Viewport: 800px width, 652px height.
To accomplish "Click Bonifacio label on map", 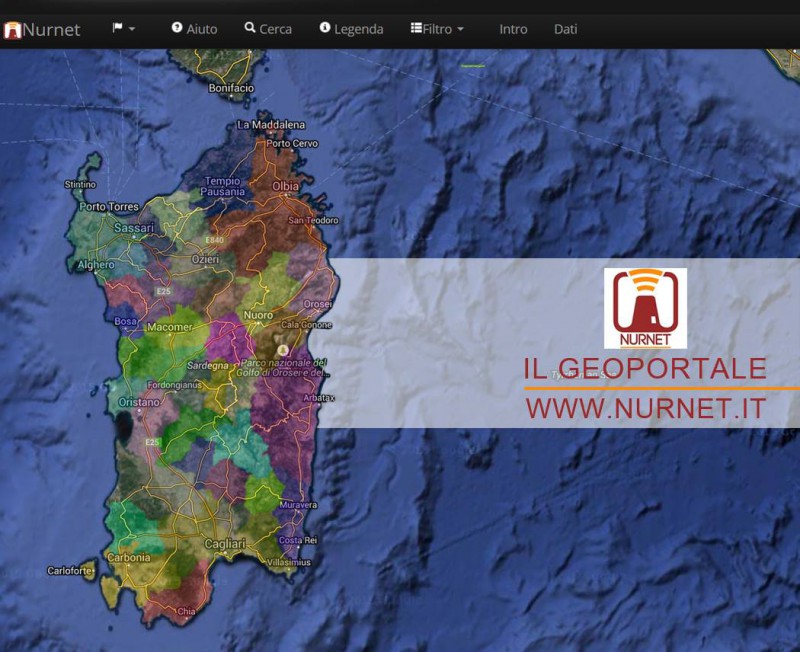I will [x=231, y=88].
